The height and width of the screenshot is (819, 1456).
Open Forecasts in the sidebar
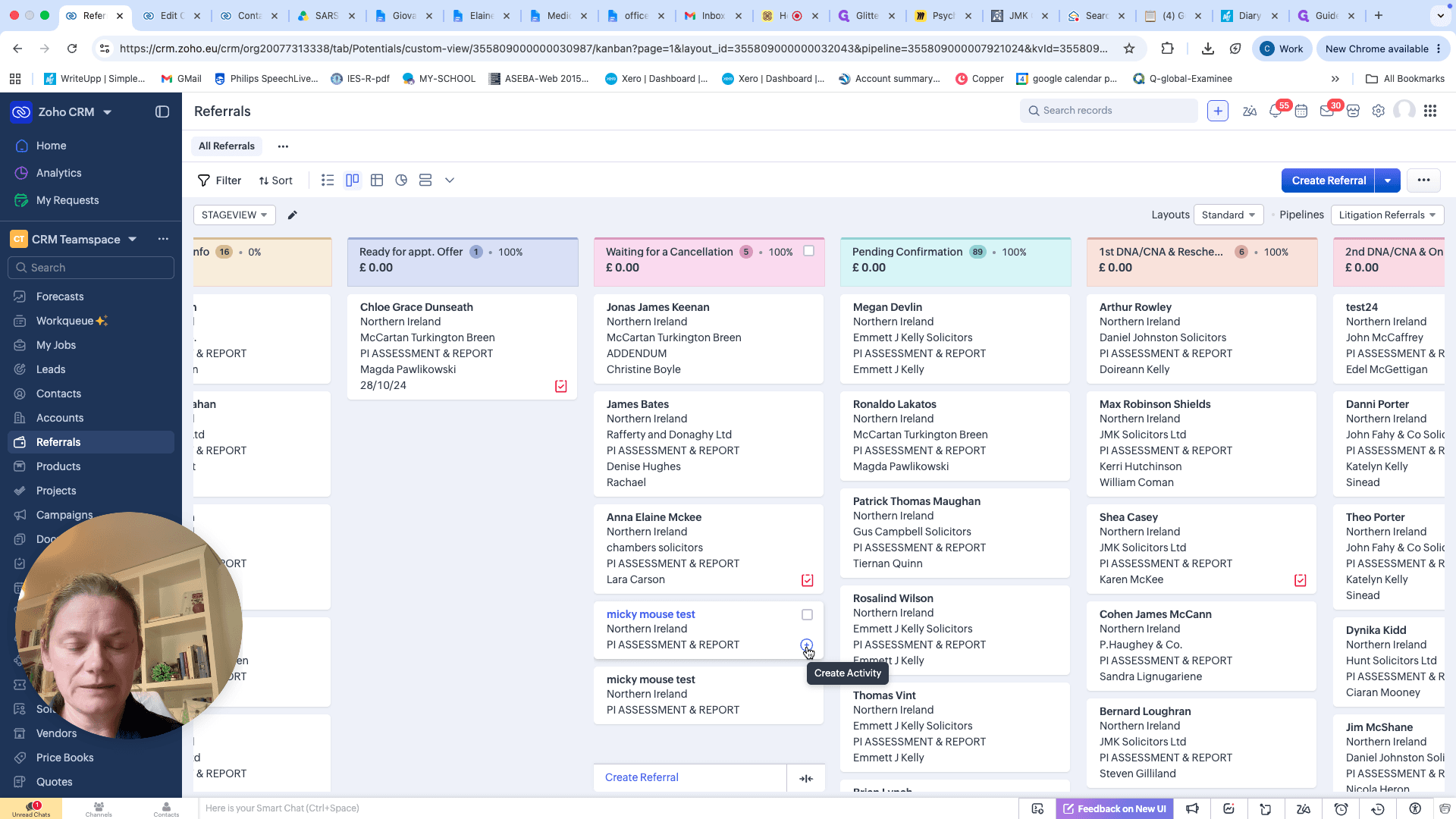60,297
